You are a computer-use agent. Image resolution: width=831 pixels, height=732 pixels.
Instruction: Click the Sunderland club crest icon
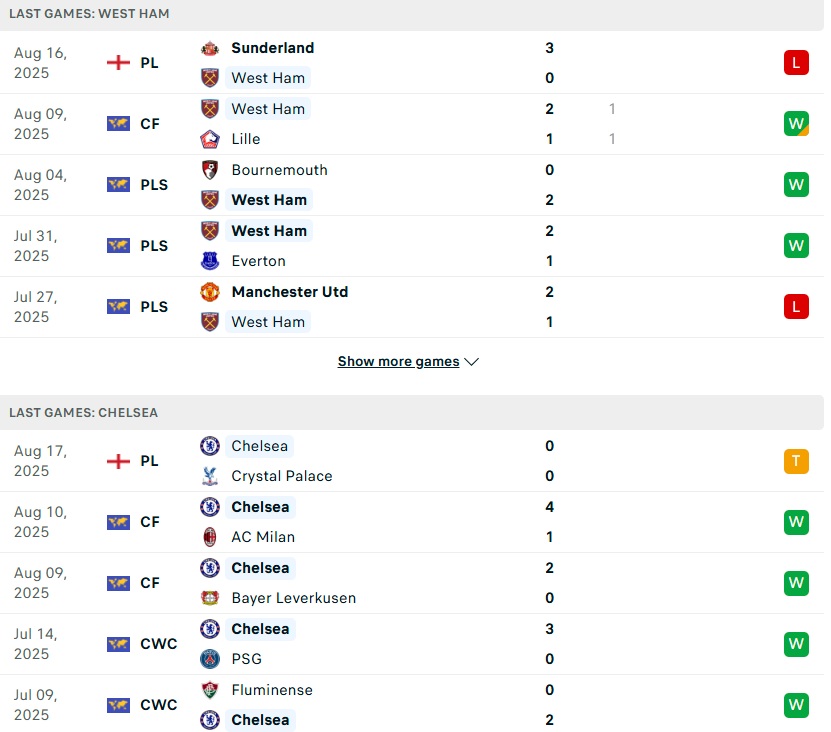pos(210,48)
